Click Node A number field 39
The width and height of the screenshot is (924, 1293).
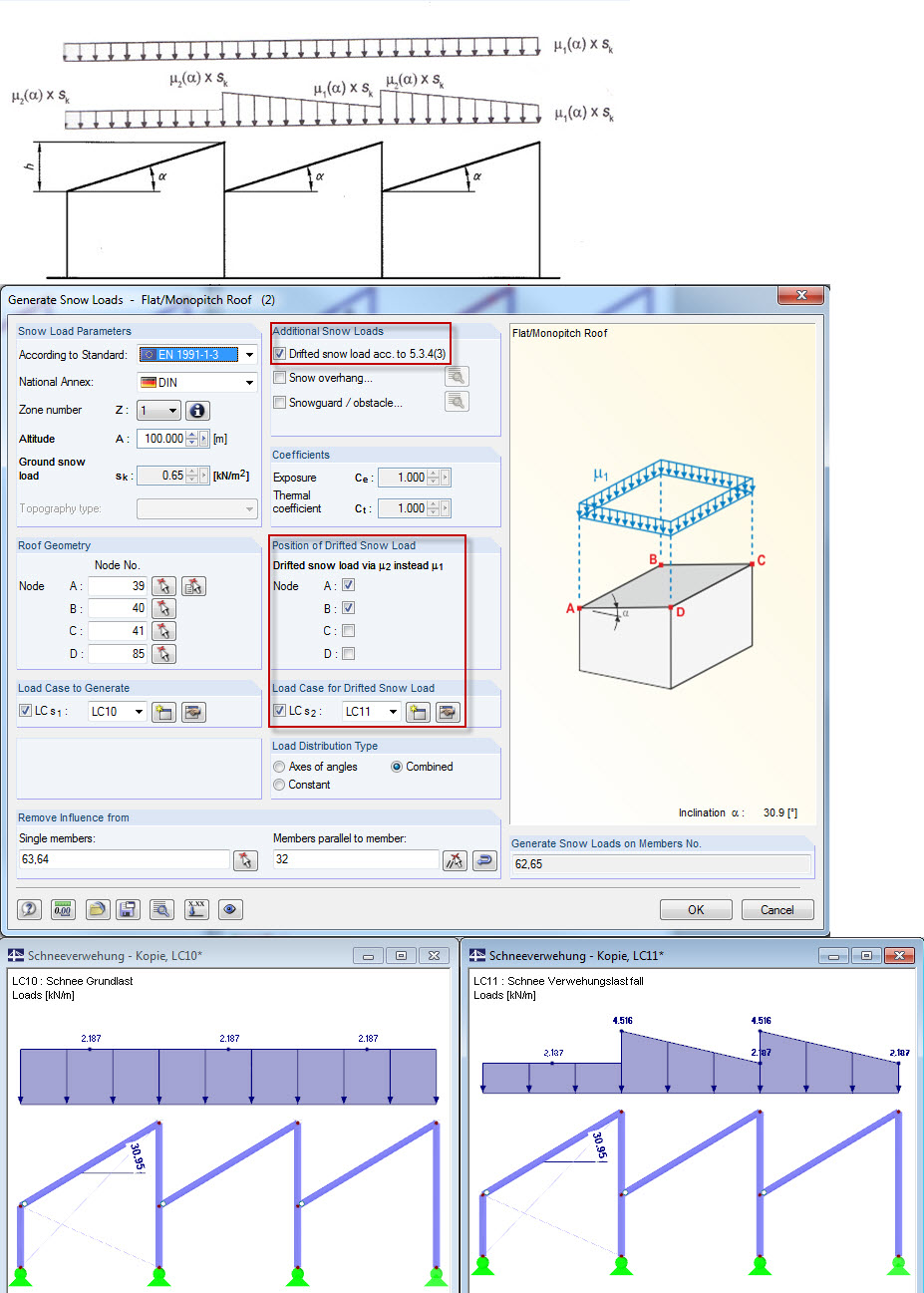[x=118, y=586]
